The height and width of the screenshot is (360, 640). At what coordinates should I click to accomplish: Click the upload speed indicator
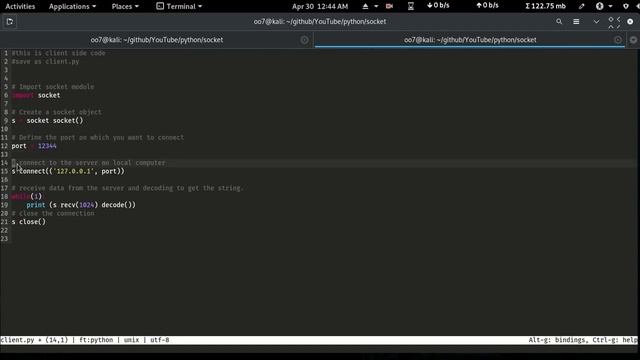point(487,6)
